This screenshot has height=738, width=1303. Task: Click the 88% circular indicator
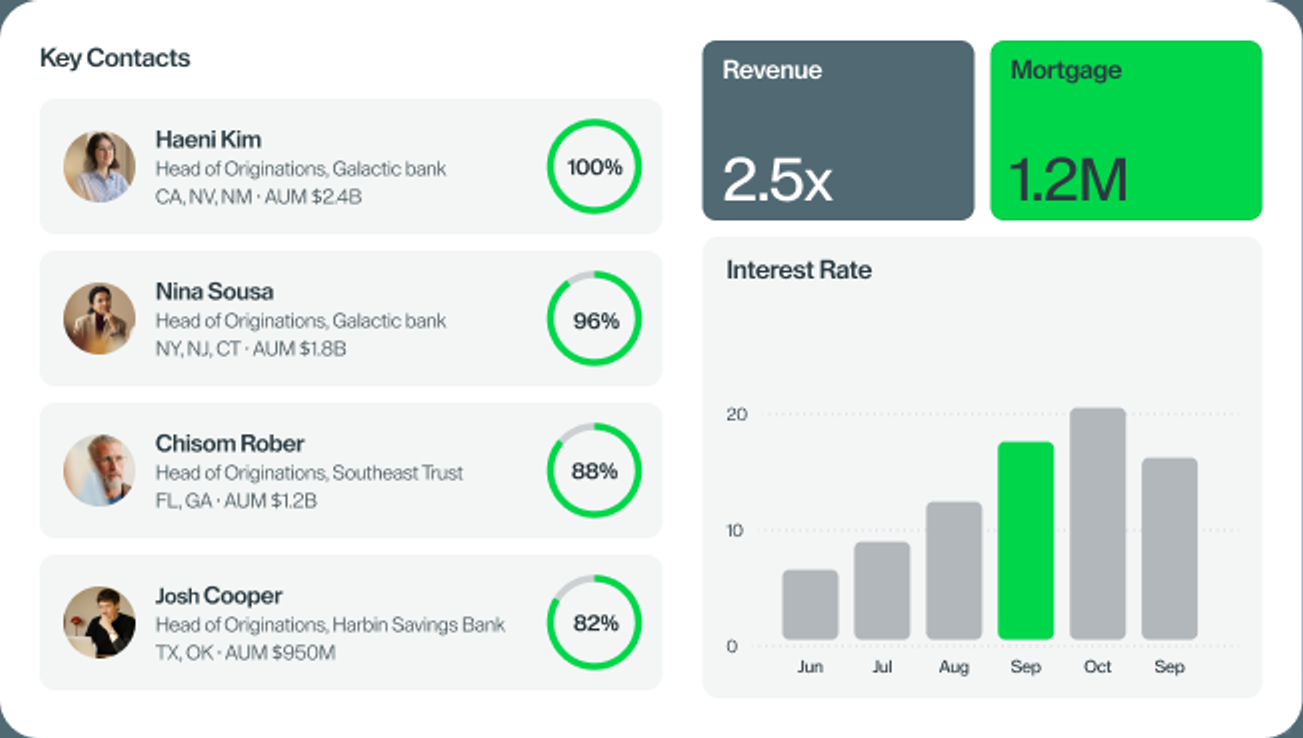tap(594, 470)
